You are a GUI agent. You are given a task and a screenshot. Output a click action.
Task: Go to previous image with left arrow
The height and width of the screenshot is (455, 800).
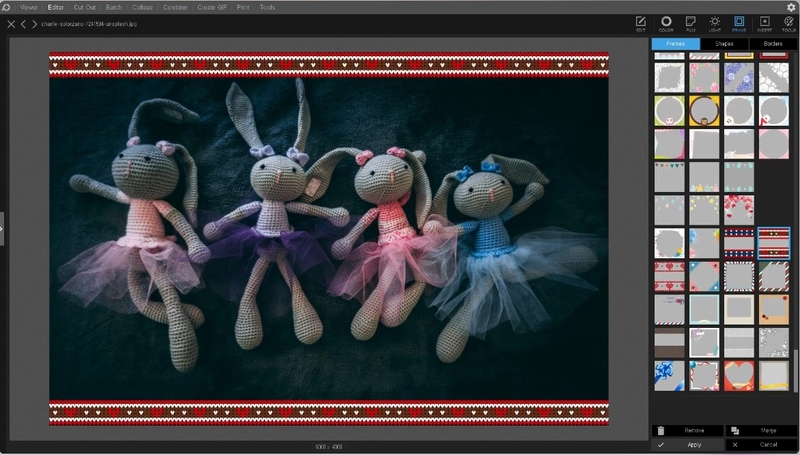point(22,24)
